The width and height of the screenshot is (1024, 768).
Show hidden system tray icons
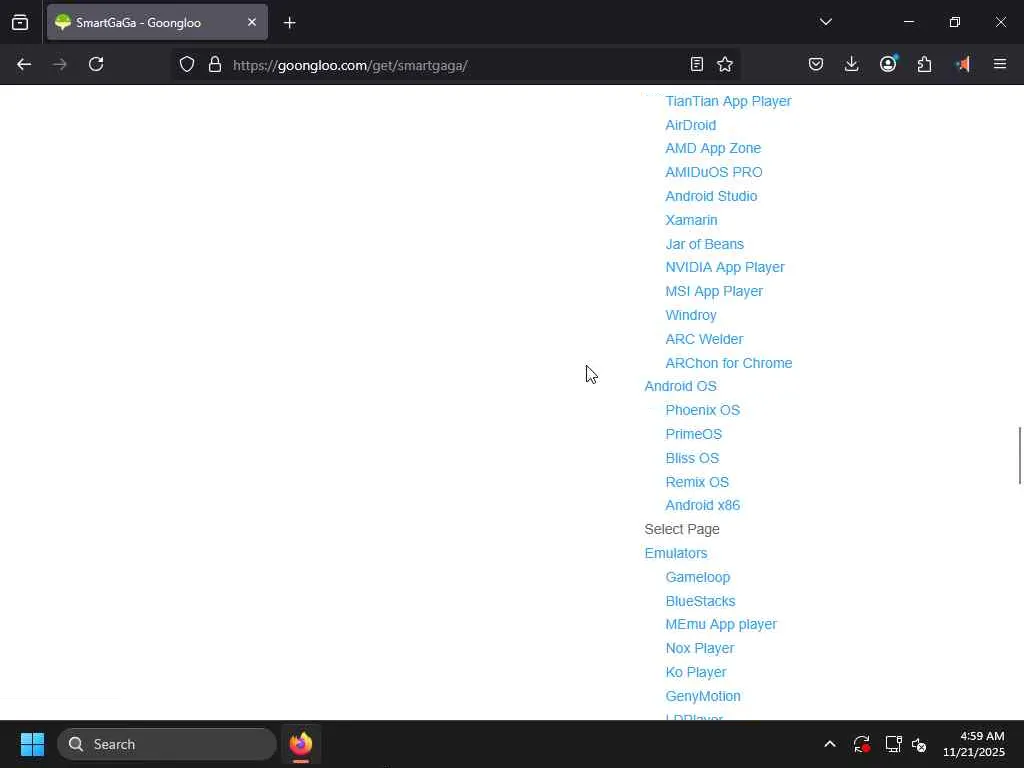[x=830, y=744]
